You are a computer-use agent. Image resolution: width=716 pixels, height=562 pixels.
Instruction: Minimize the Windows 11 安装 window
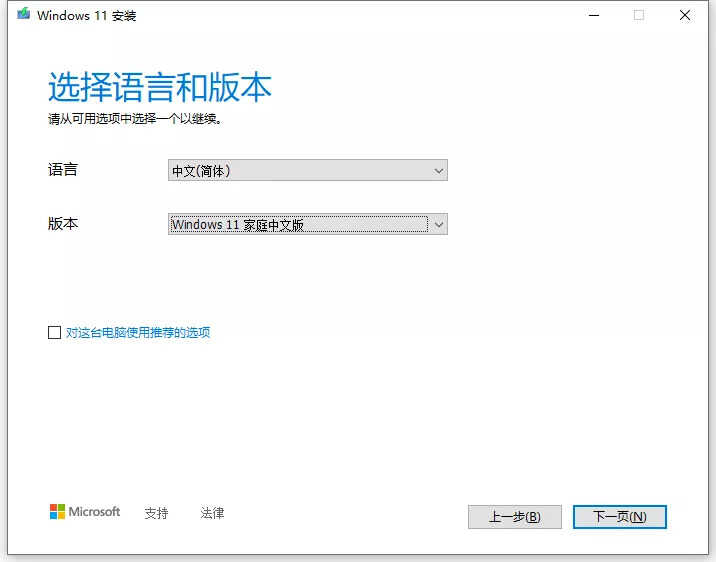(594, 15)
